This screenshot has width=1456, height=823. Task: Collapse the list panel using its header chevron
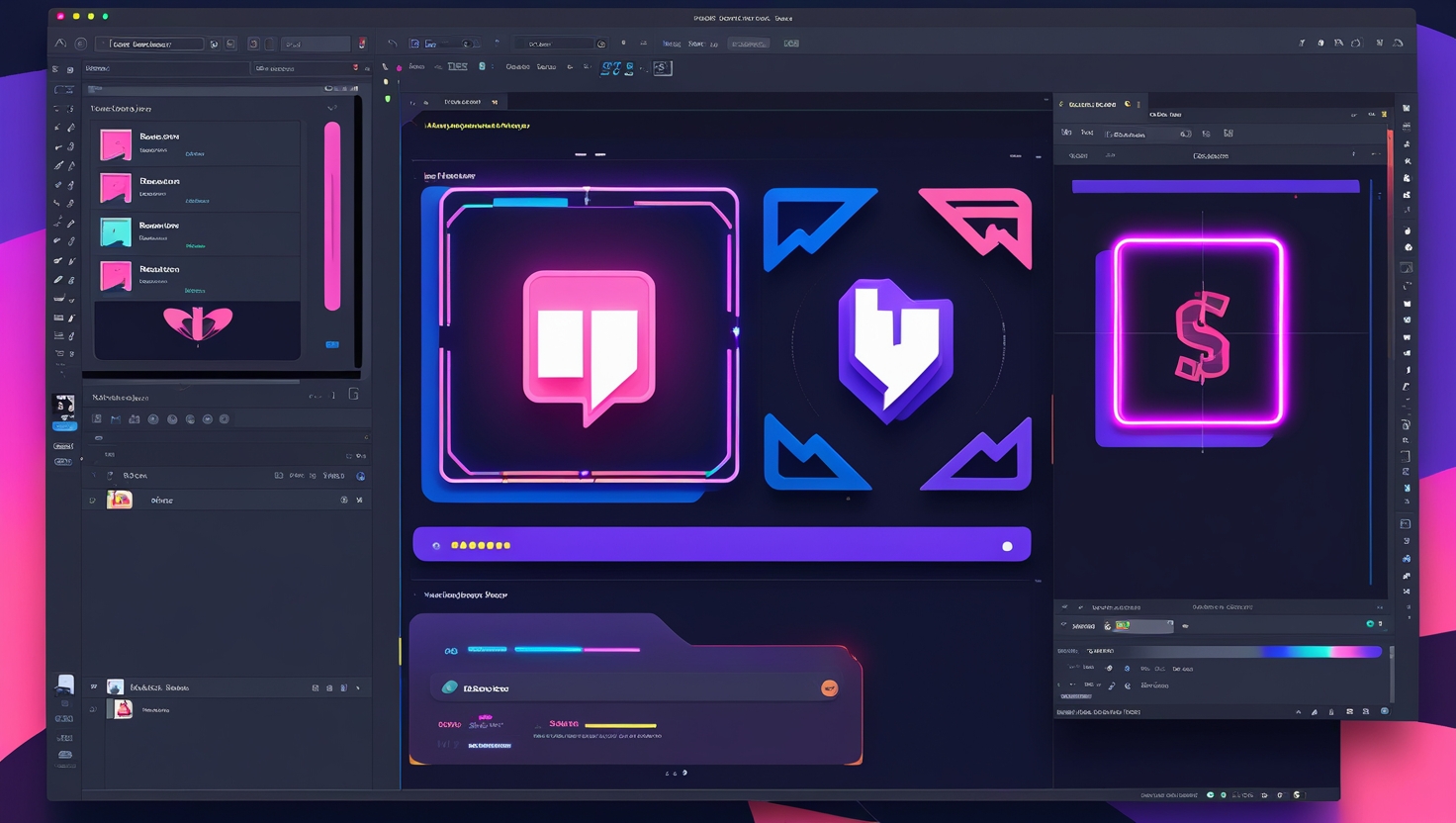[x=331, y=108]
